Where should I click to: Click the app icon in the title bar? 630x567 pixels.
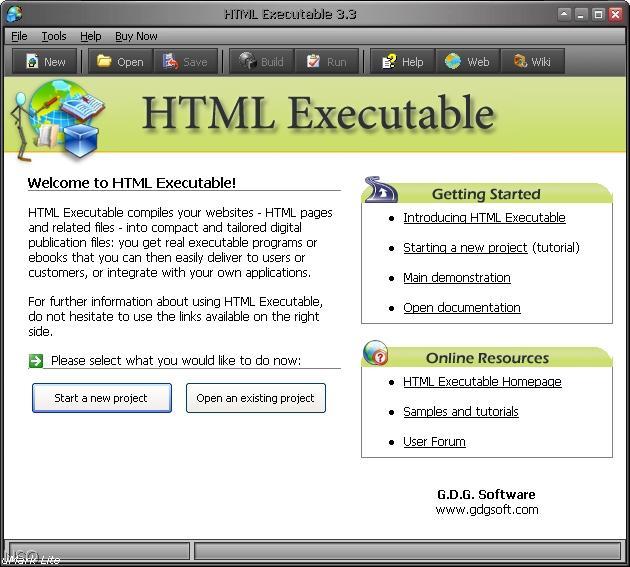pyautogui.click(x=14, y=14)
